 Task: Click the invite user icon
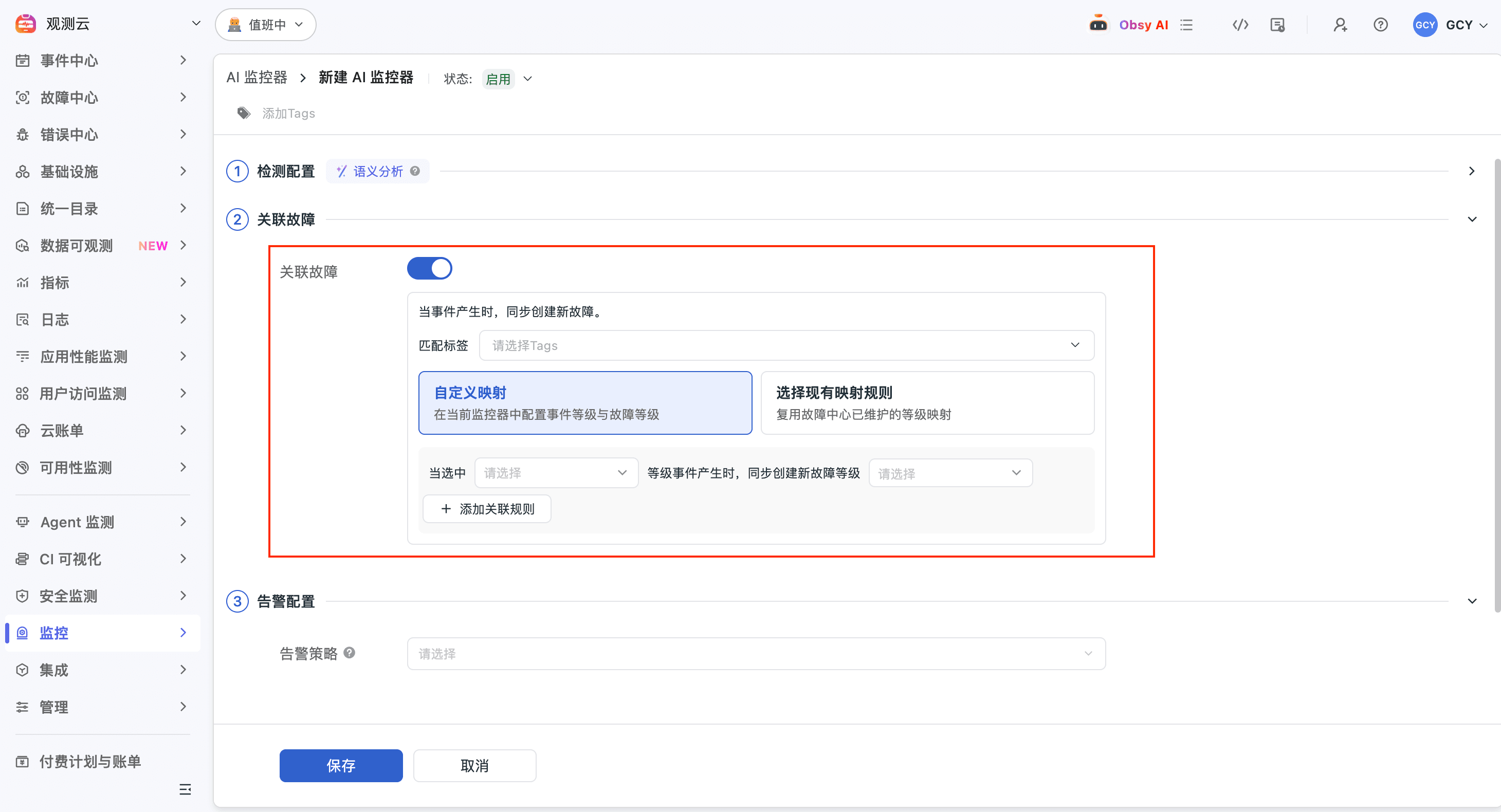coord(1340,25)
